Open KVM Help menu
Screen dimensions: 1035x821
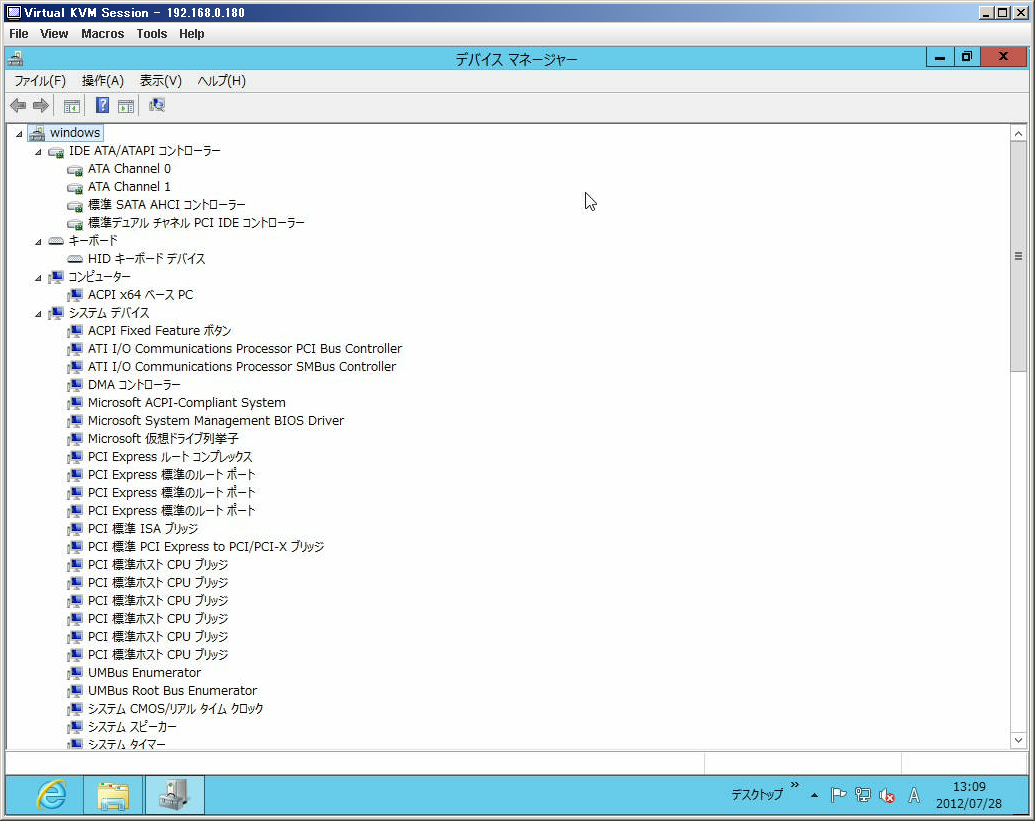click(191, 34)
